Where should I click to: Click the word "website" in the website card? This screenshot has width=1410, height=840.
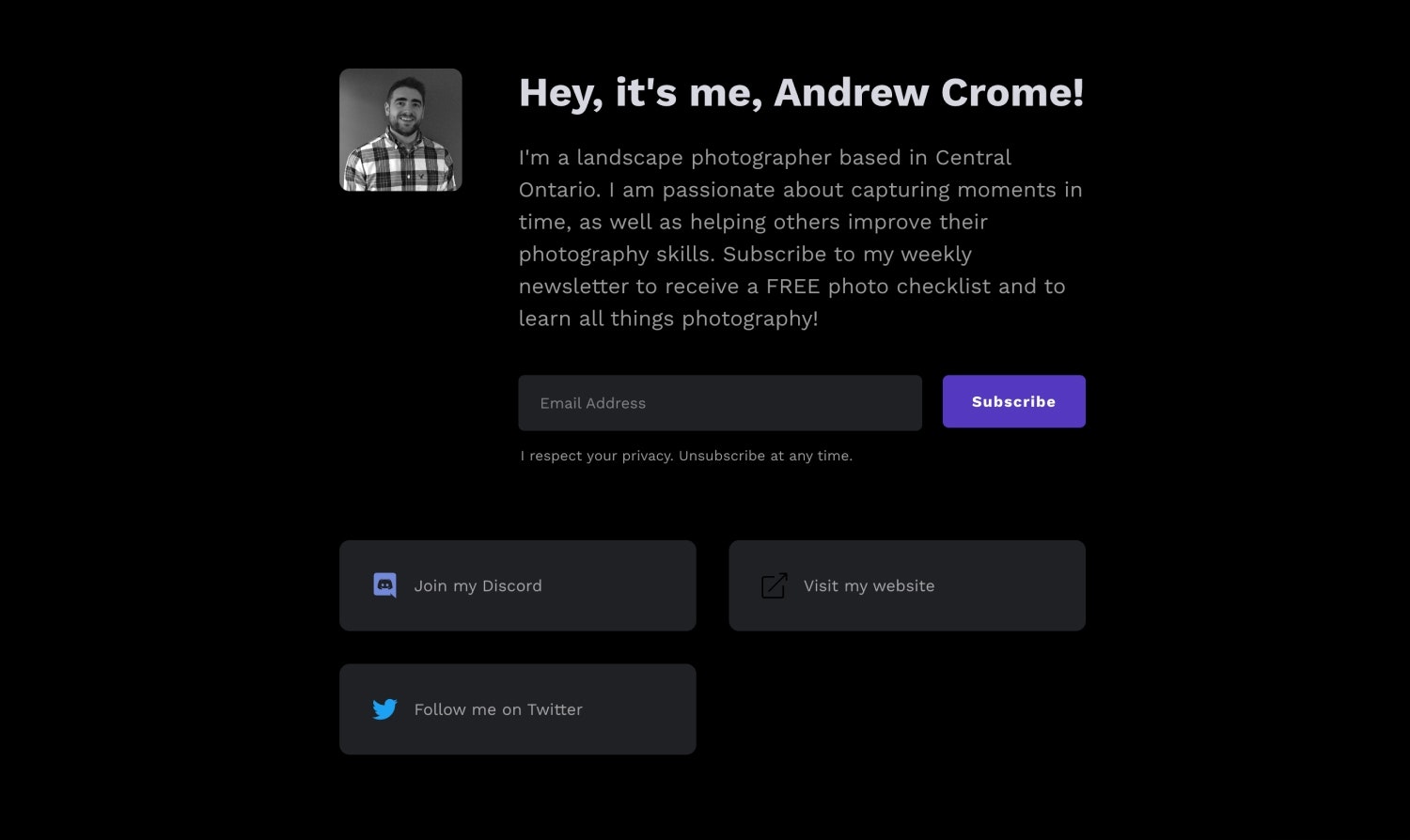pyautogui.click(x=903, y=585)
